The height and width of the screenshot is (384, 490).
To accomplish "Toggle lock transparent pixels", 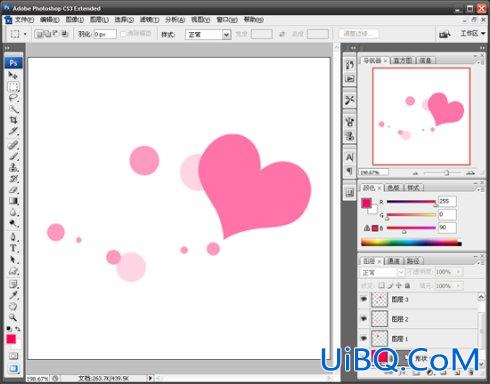I will click(x=382, y=286).
